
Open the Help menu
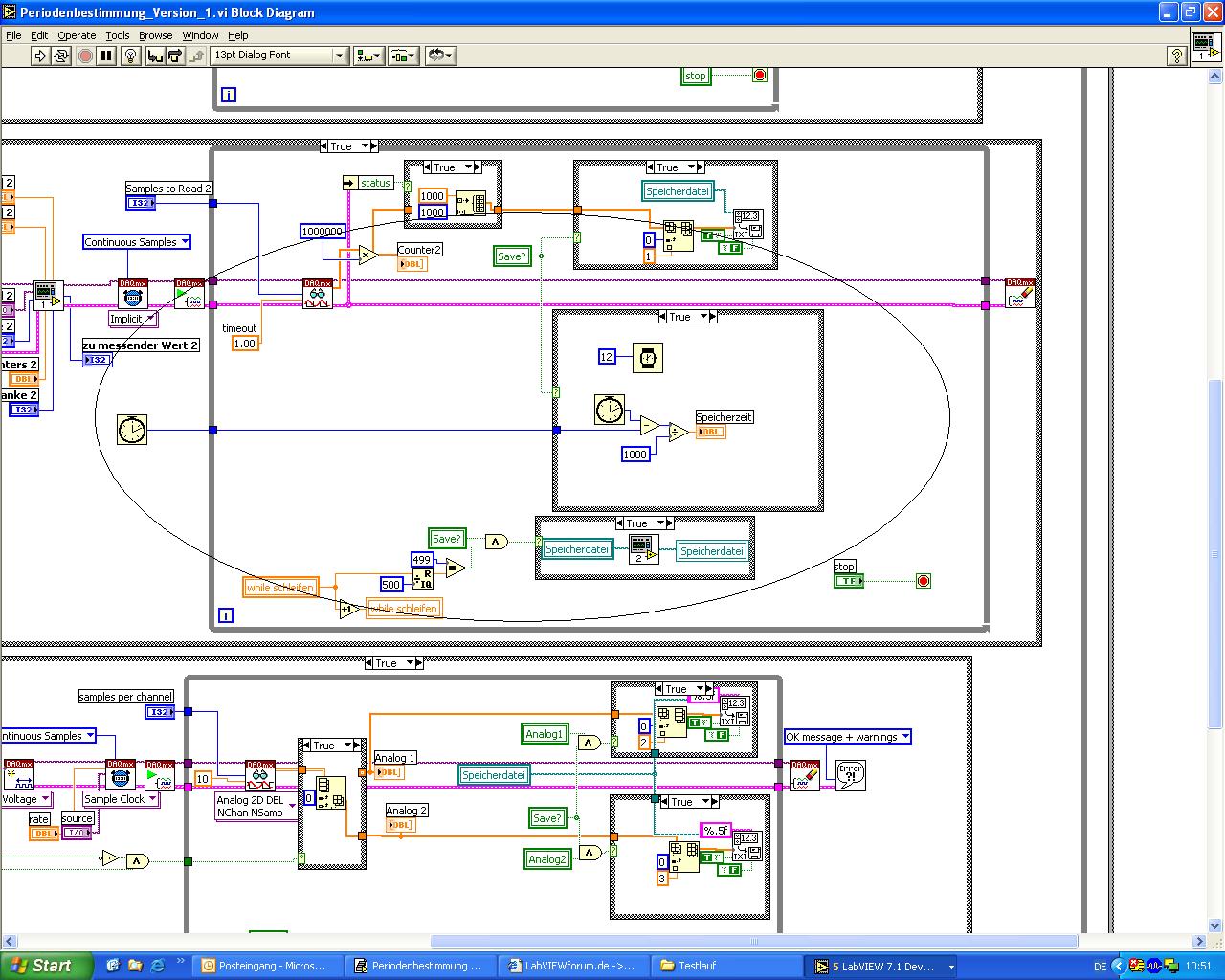(238, 35)
